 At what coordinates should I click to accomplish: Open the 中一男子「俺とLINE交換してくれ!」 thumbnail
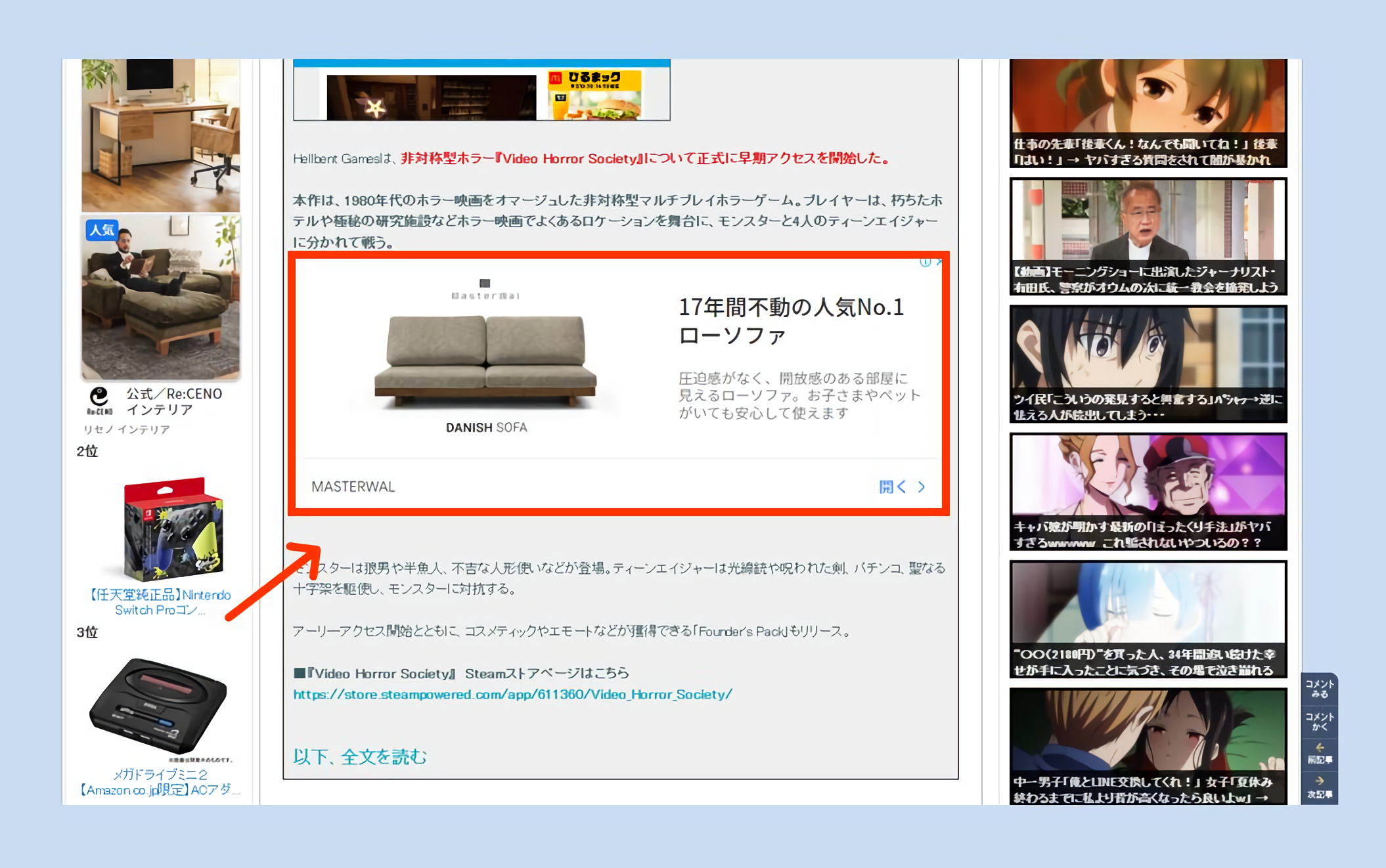[1148, 747]
